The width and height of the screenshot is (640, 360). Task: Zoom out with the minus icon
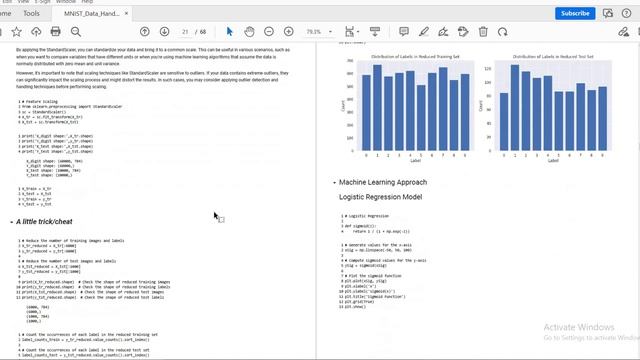click(269, 31)
